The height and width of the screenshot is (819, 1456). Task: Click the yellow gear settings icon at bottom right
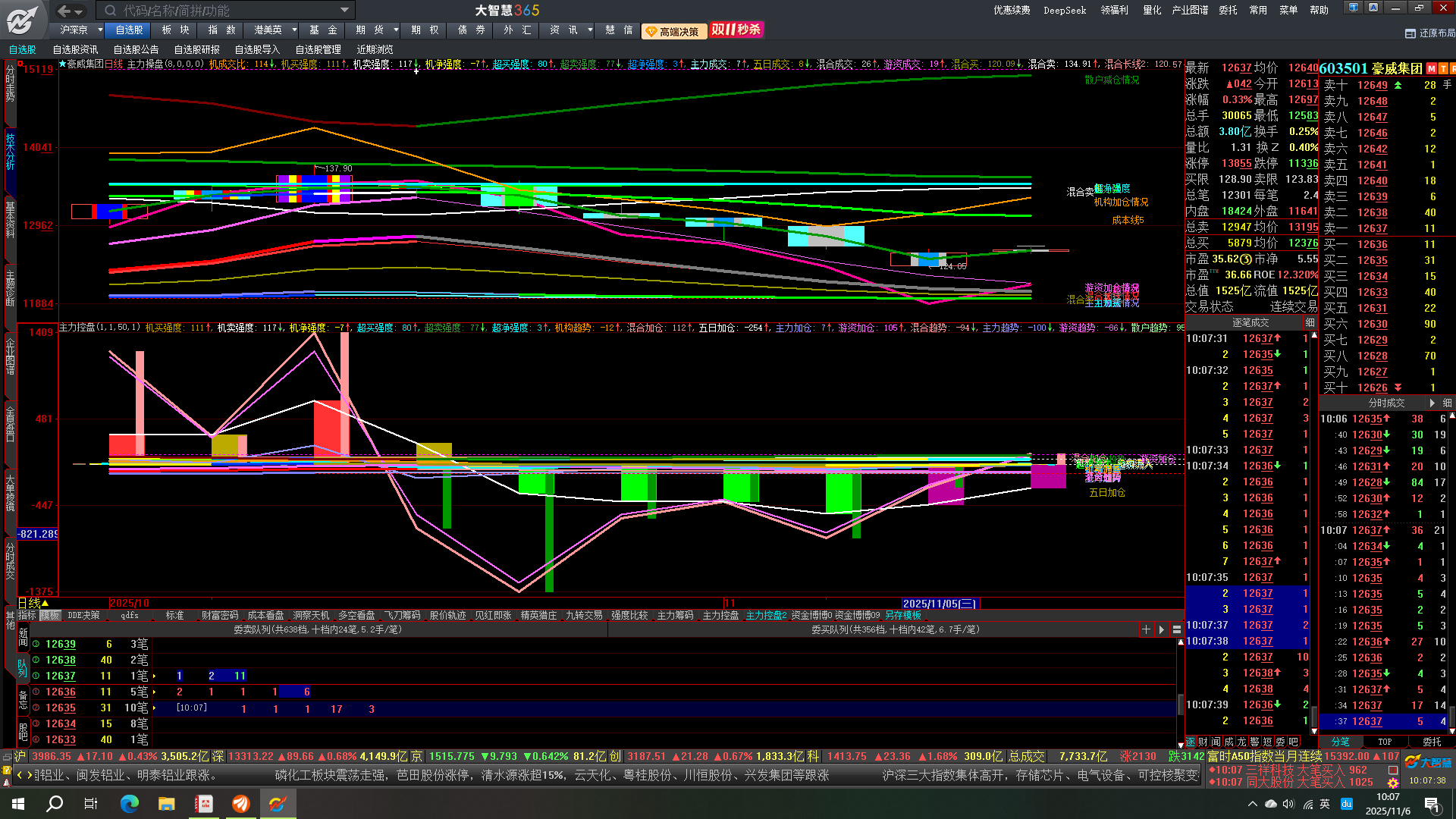point(1393,783)
